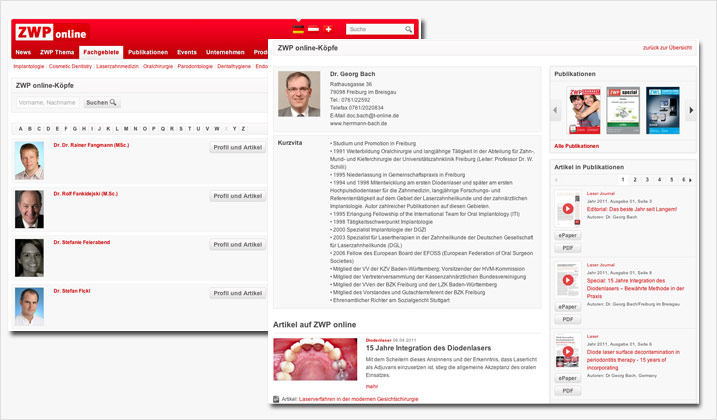This screenshot has height=420, width=717.
Task: Open the Events menu item
Action: click(187, 52)
